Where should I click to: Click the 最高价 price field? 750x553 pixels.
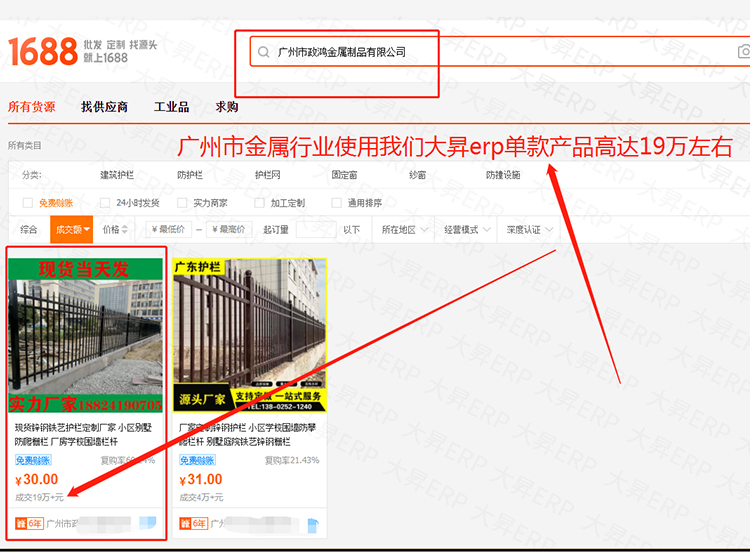(229, 230)
